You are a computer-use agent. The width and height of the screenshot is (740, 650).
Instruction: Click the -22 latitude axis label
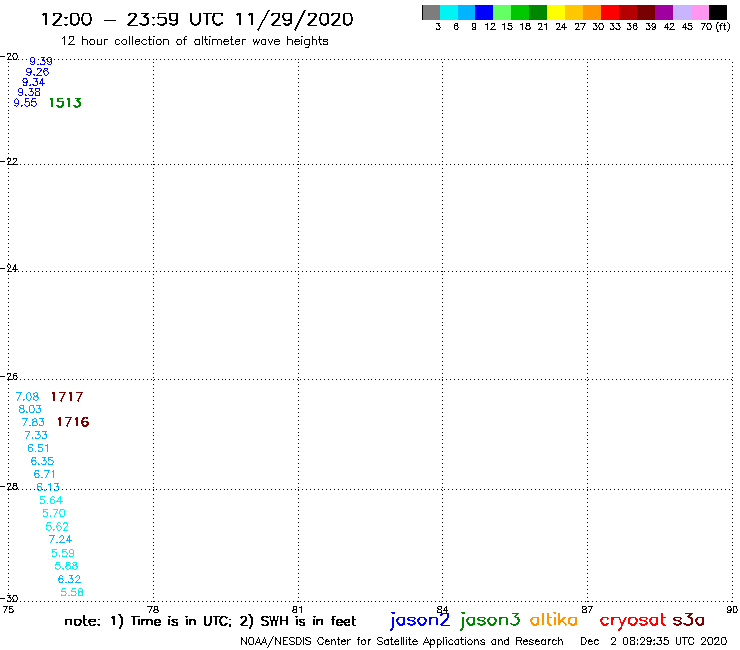(9, 161)
